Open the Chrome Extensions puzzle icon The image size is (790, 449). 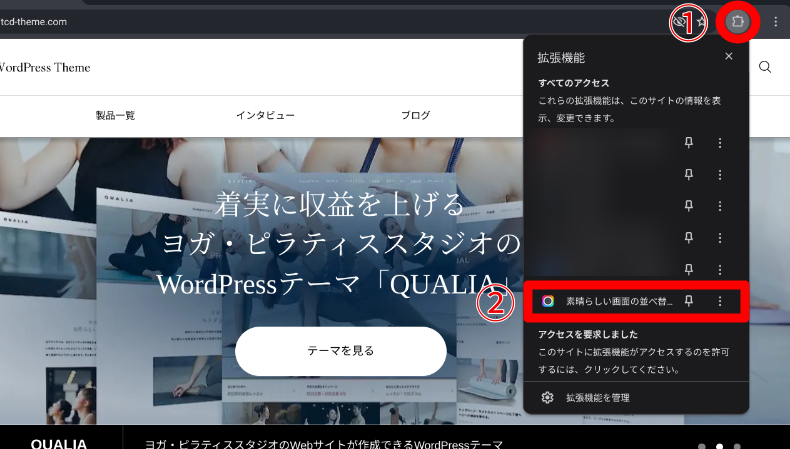point(738,22)
